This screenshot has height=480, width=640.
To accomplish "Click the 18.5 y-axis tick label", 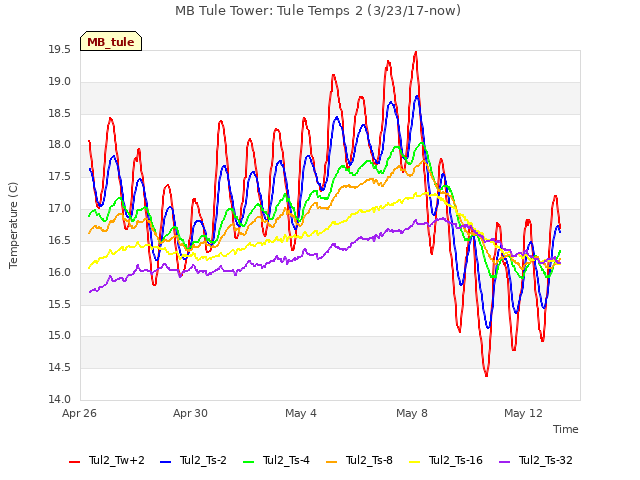I will coord(60,113).
